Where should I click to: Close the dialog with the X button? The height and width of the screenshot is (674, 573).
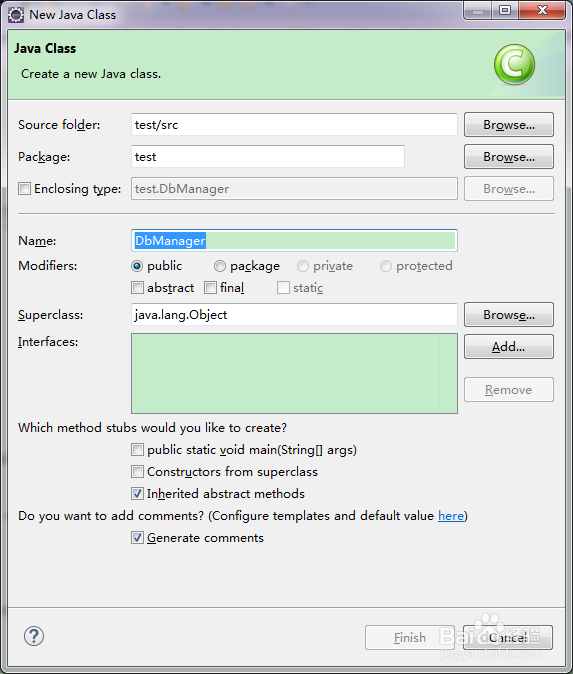pyautogui.click(x=542, y=10)
